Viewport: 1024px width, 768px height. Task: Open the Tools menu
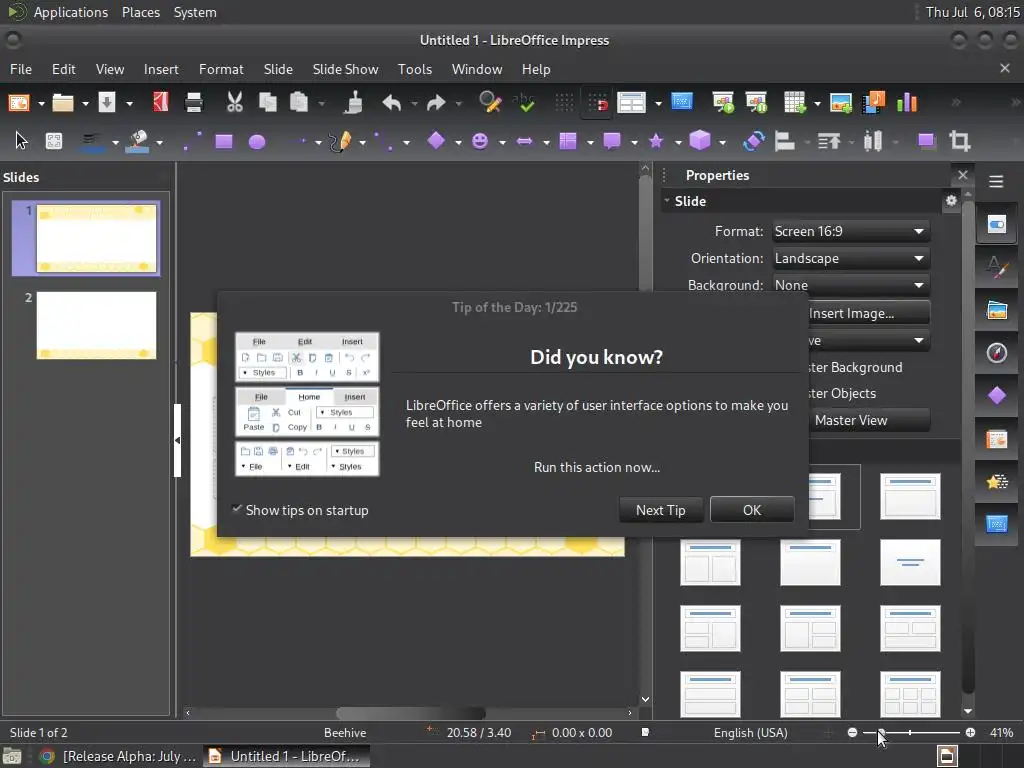[415, 69]
